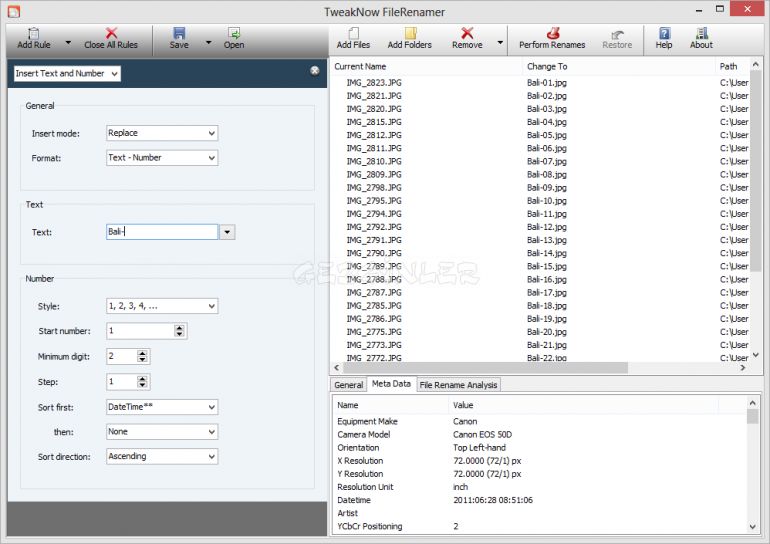The image size is (770, 544).
Task: Select file IMG_2815.JPG in list
Action: point(374,122)
